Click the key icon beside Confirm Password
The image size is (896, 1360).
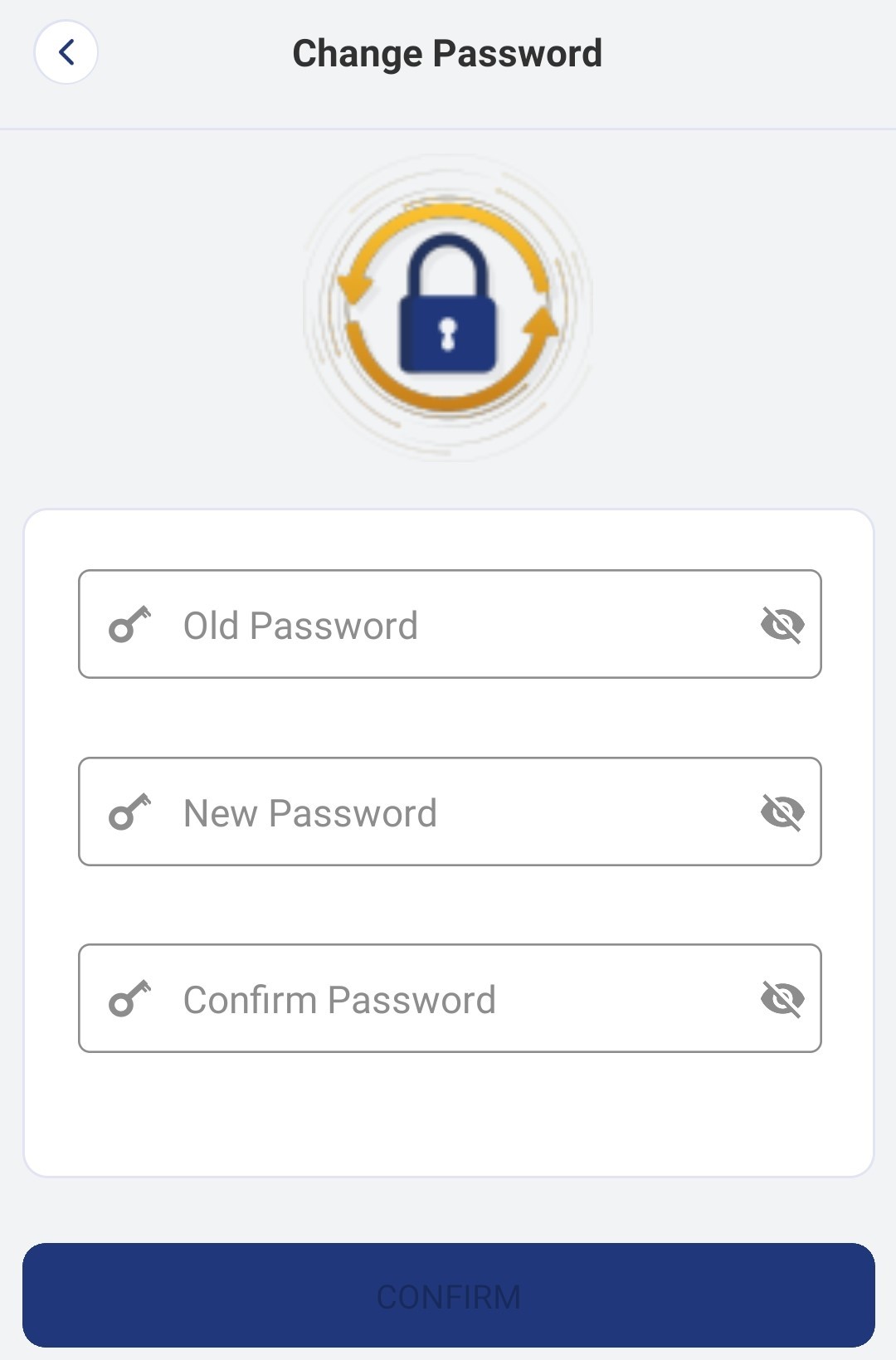point(129,999)
